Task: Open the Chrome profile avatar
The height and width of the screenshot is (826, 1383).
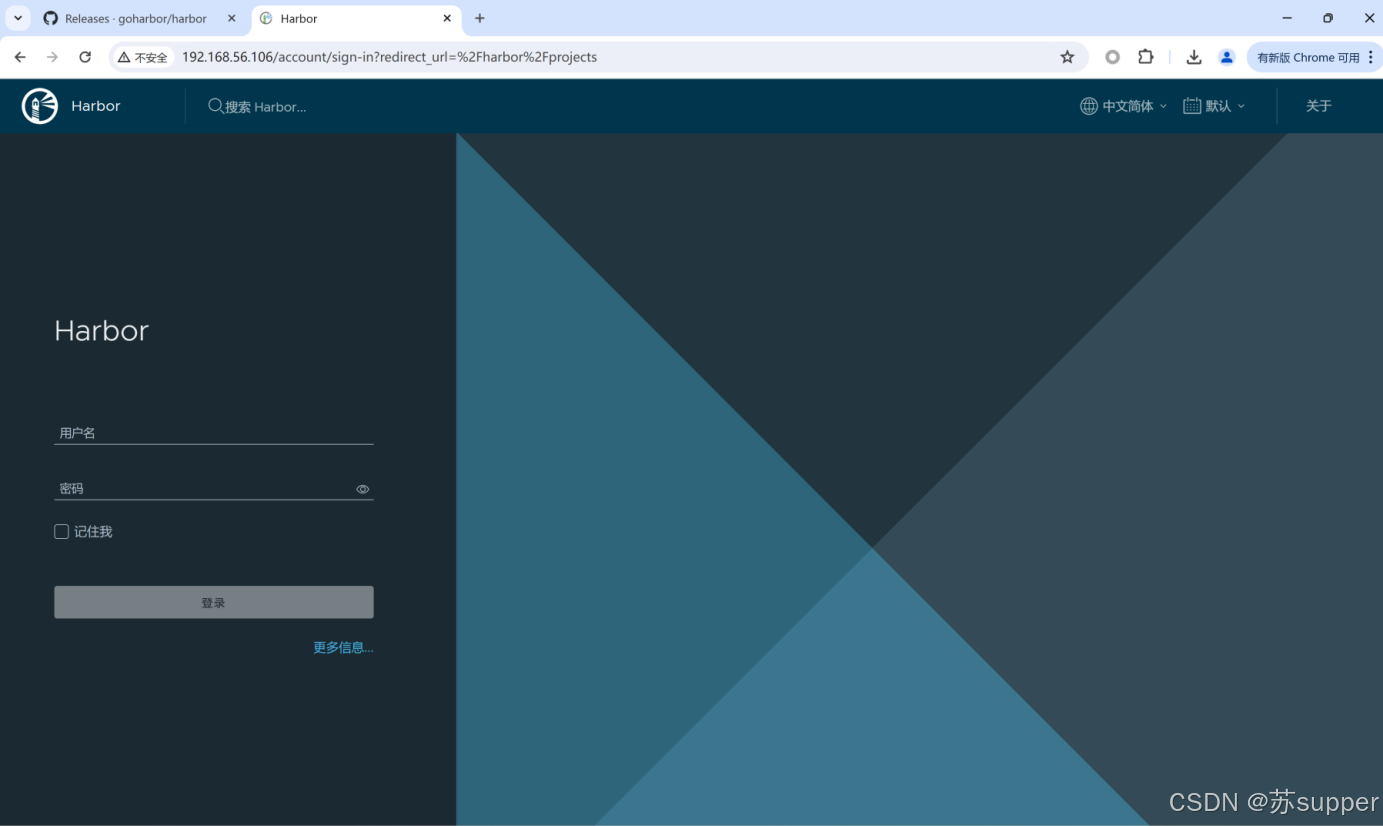Action: (x=1227, y=57)
